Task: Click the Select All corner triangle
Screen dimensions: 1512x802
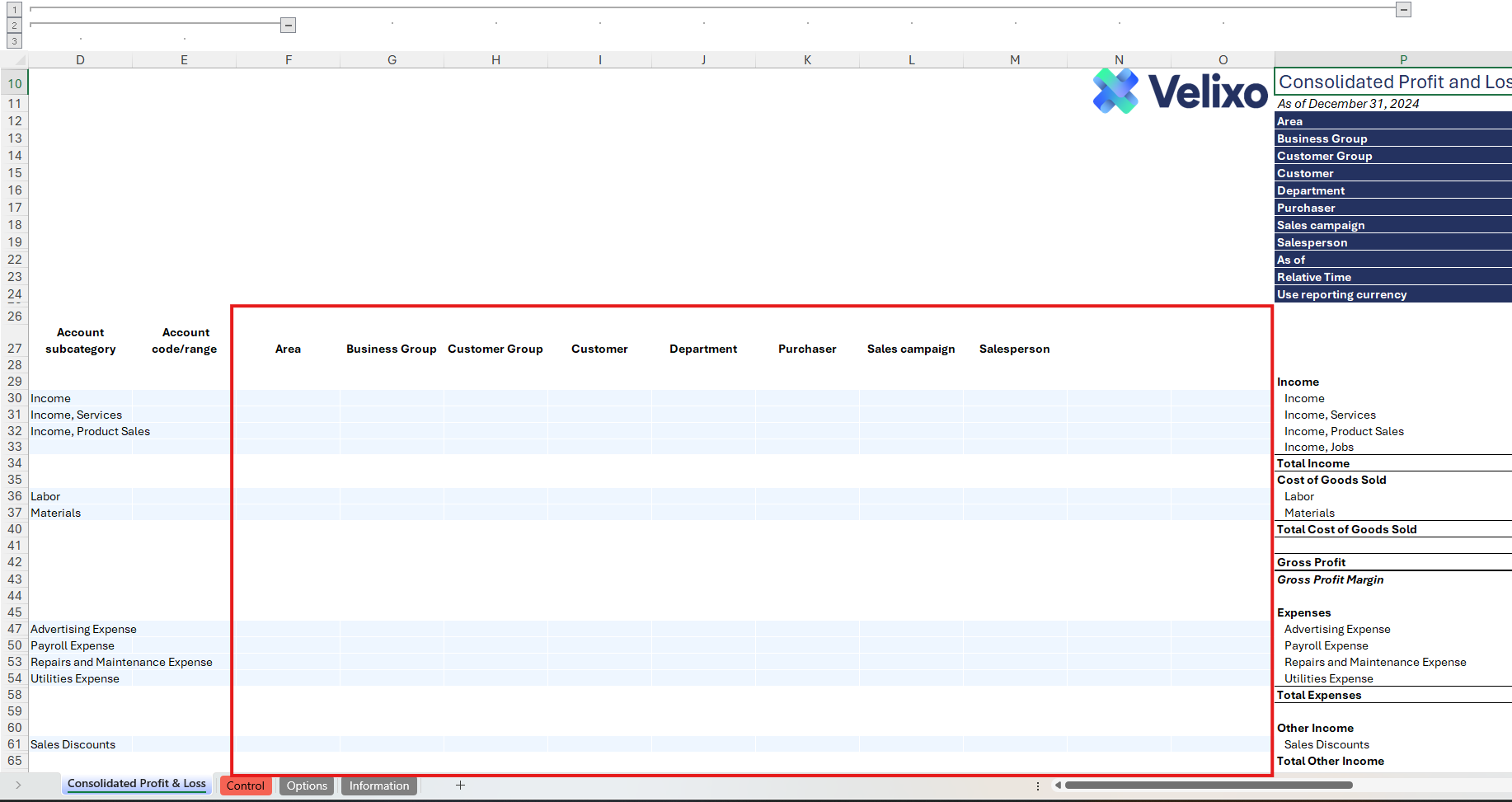Action: pyautogui.click(x=20, y=60)
